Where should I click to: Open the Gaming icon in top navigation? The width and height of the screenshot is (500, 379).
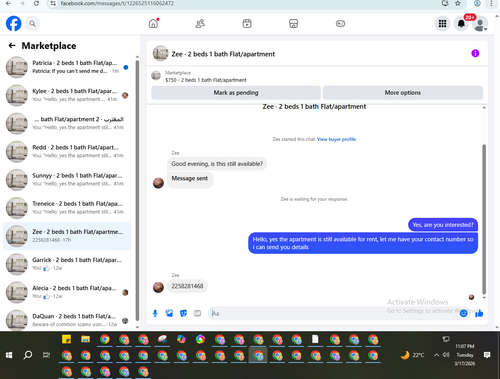tap(340, 24)
